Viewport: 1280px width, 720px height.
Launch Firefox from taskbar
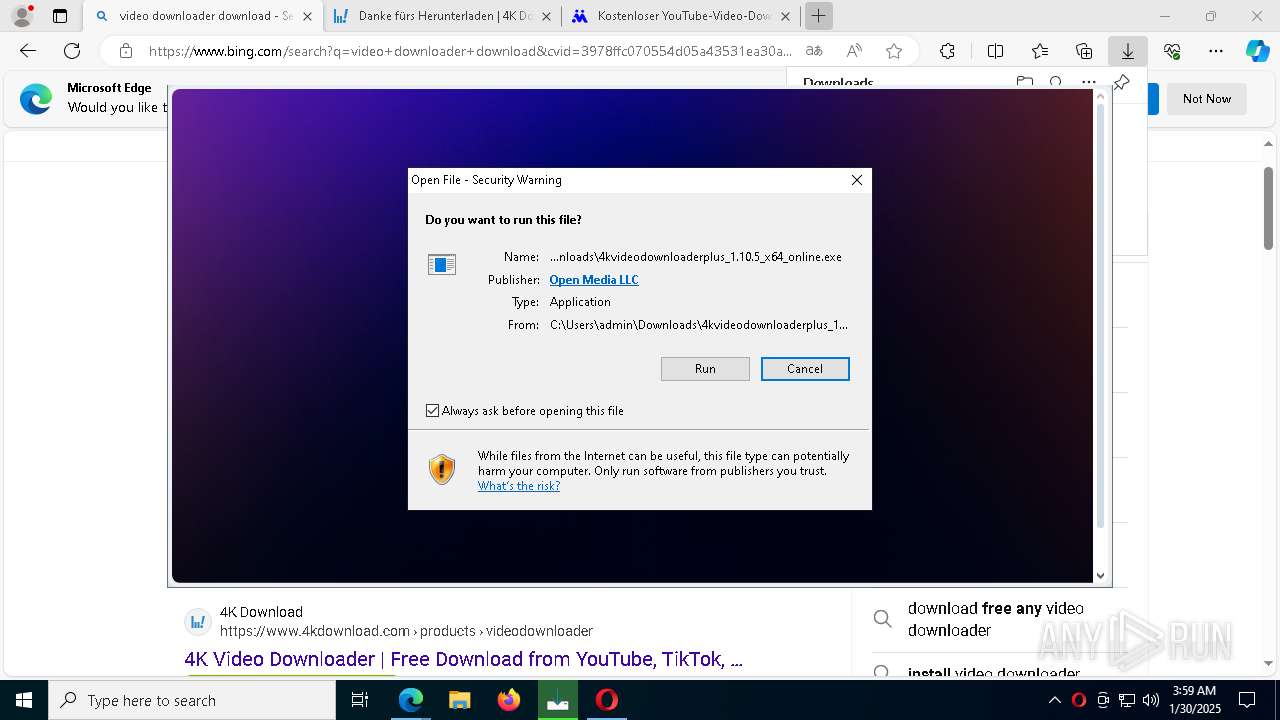pyautogui.click(x=508, y=700)
